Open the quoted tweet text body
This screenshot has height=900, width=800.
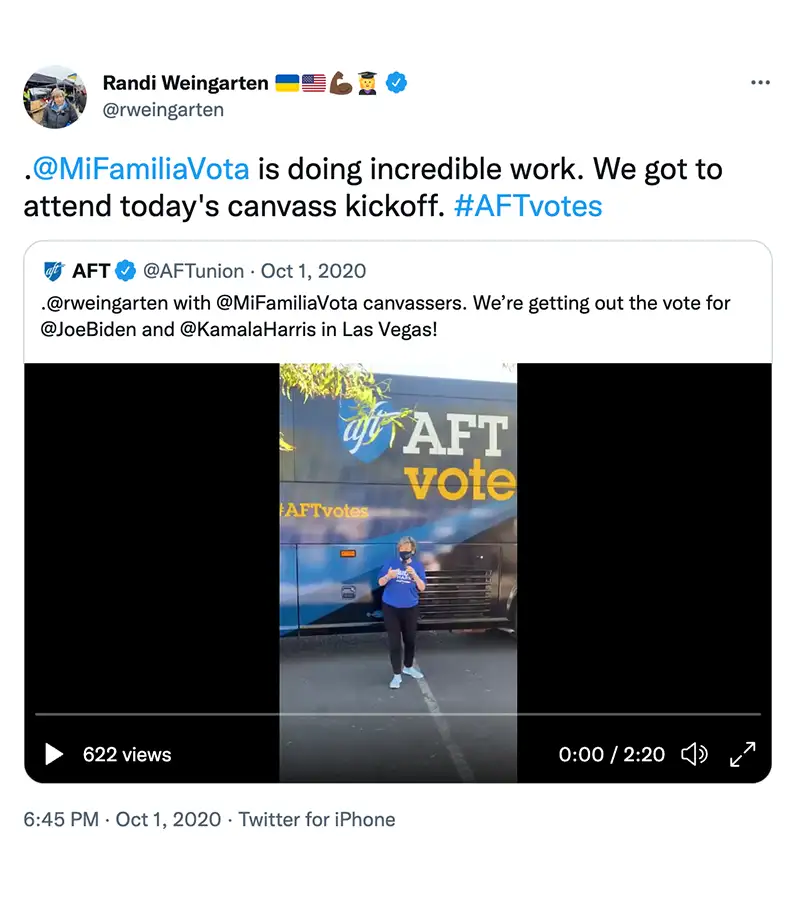[x=390, y=315]
